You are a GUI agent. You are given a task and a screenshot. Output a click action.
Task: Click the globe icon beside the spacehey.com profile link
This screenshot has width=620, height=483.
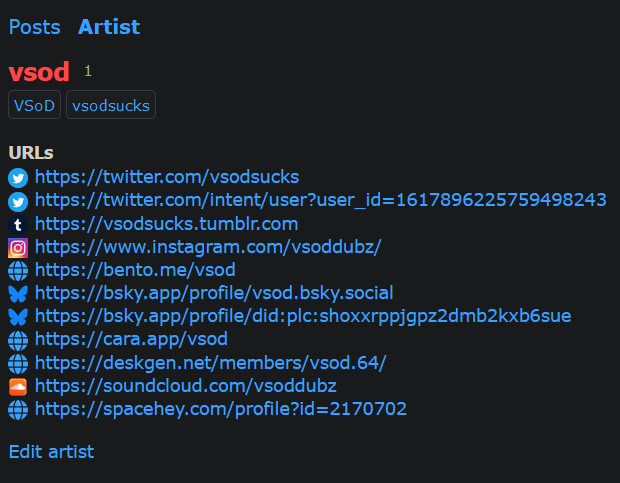tap(18, 409)
